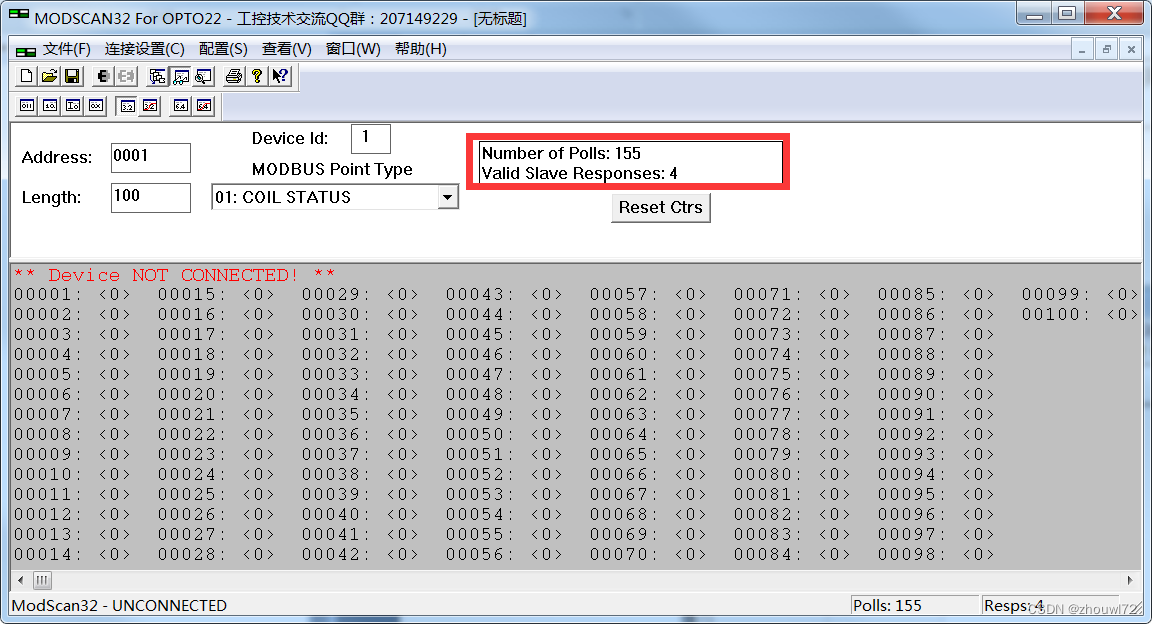1152x624 pixels.
Task: Save with the floppy disk icon
Action: 72,76
